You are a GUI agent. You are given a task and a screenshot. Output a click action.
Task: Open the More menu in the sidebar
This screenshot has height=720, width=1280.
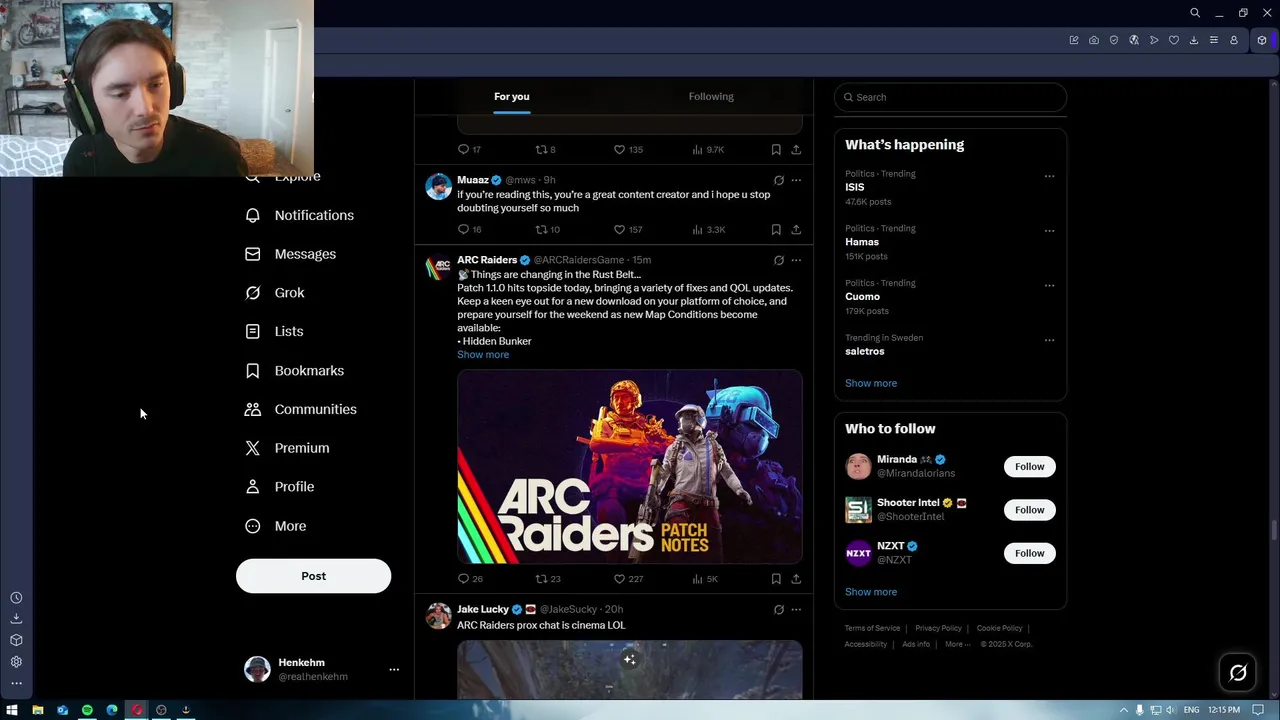pos(275,526)
